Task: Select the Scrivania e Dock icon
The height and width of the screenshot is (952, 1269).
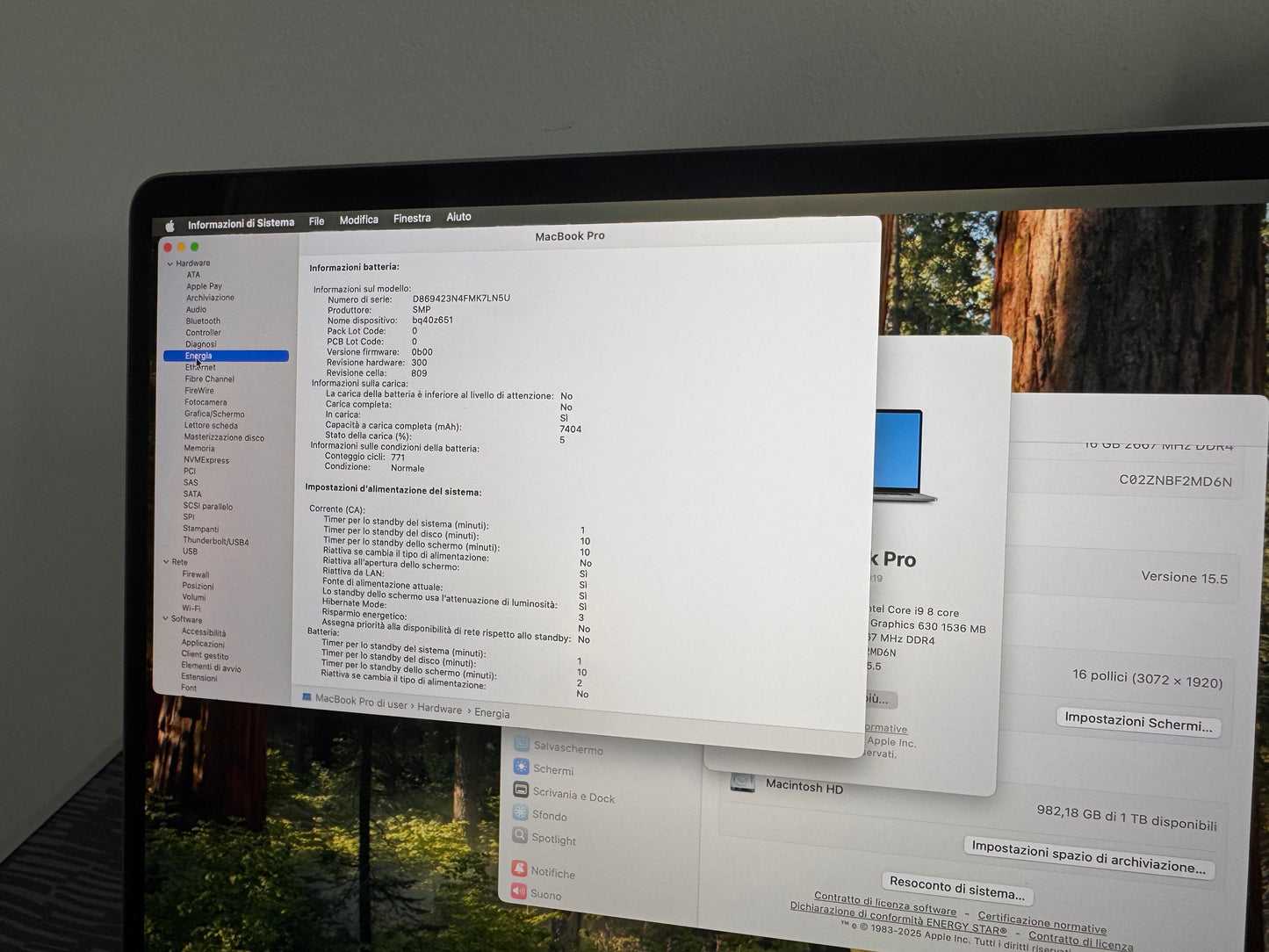Action: 521,790
